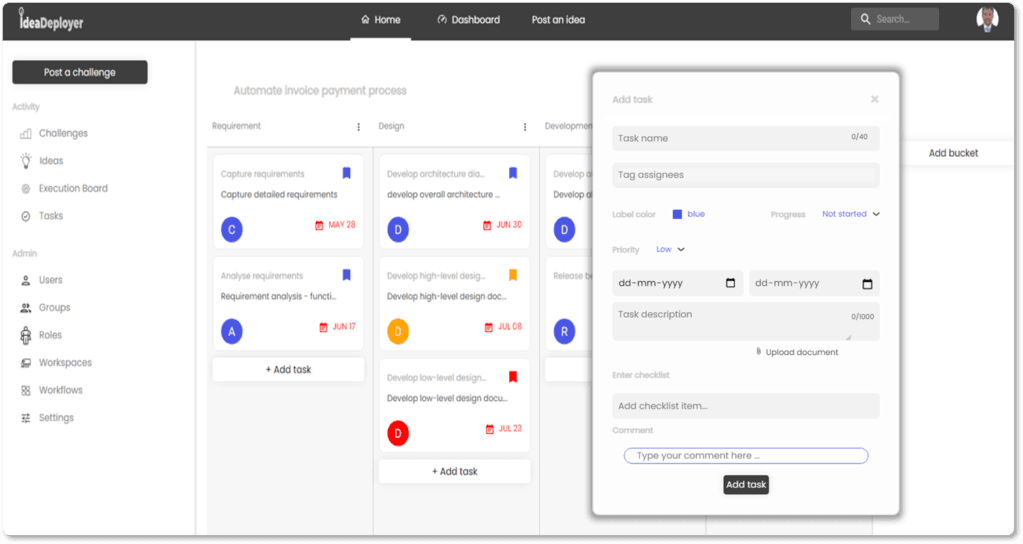Image resolution: width=1023 pixels, height=544 pixels.
Task: Open the Design bucket three-dot menu
Action: click(524, 127)
